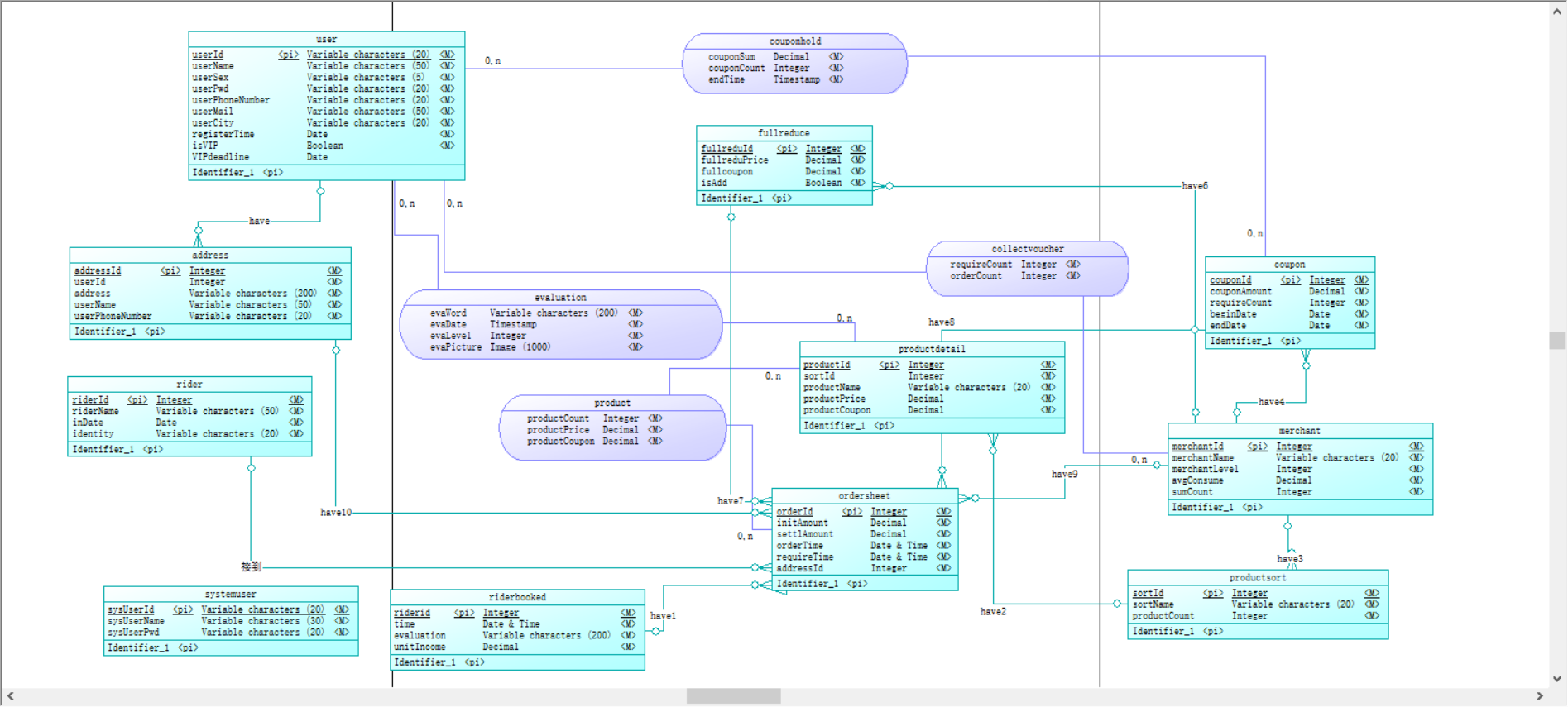
Task: Select the fullreduce entity header
Action: [784, 133]
